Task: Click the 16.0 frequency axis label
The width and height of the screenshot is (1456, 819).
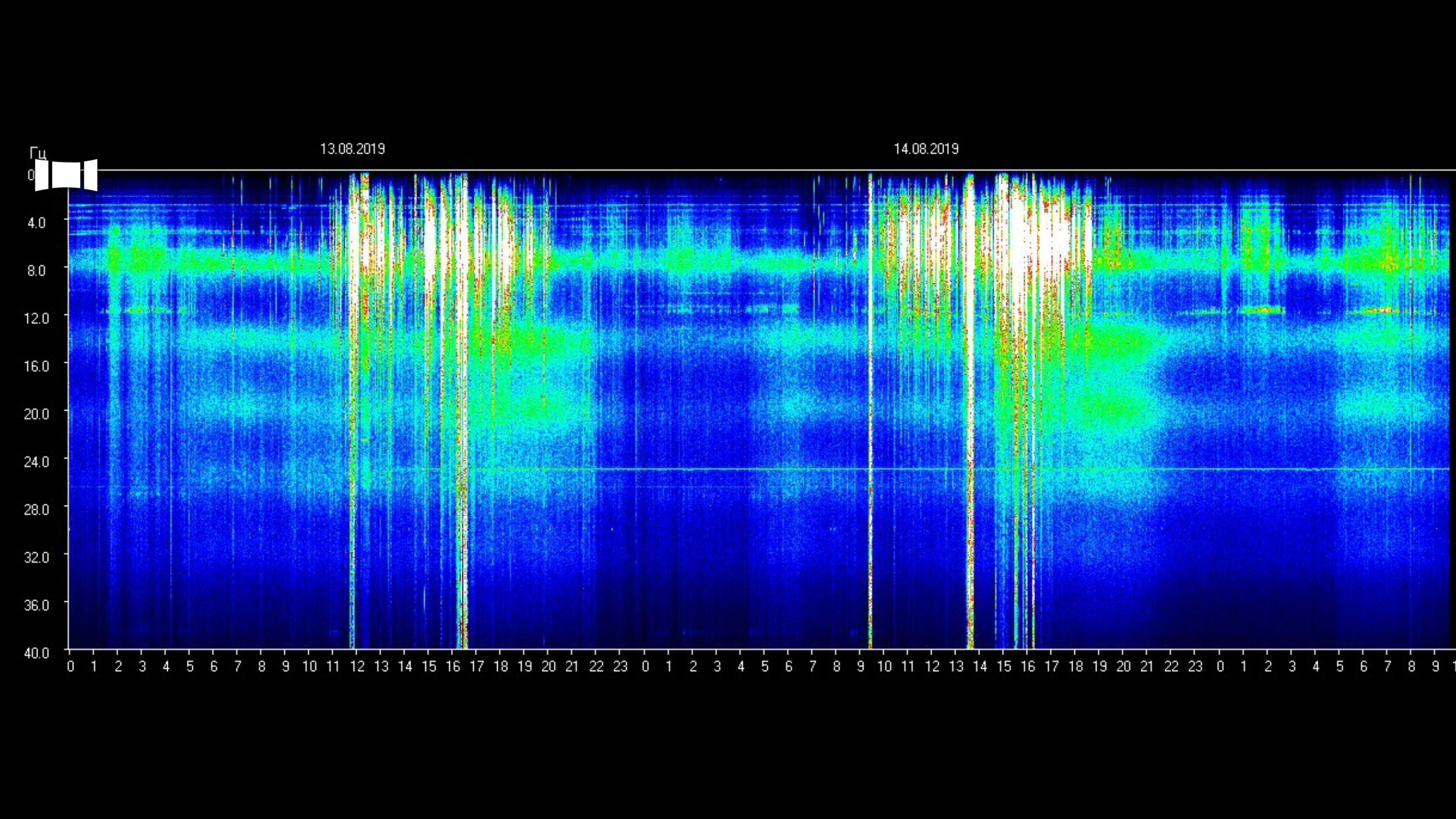Action: 36,366
